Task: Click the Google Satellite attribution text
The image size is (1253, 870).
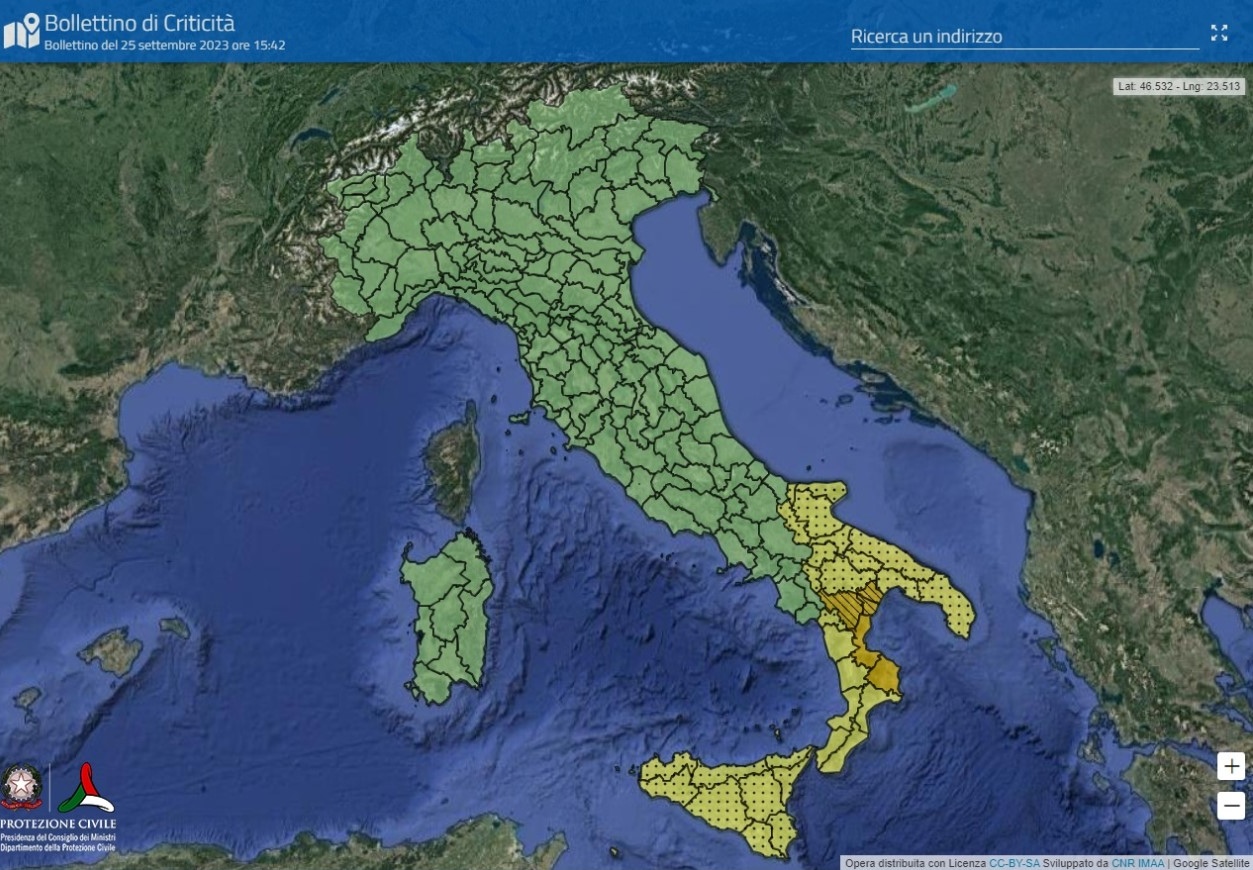Action: tap(1212, 862)
